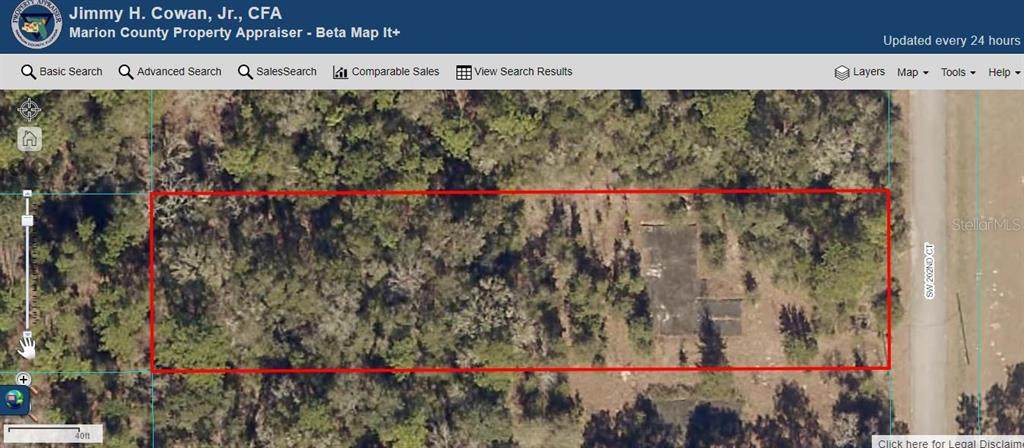The width and height of the screenshot is (1024, 448).
Task: Expand the Help dropdown menu
Action: [x=1004, y=72]
